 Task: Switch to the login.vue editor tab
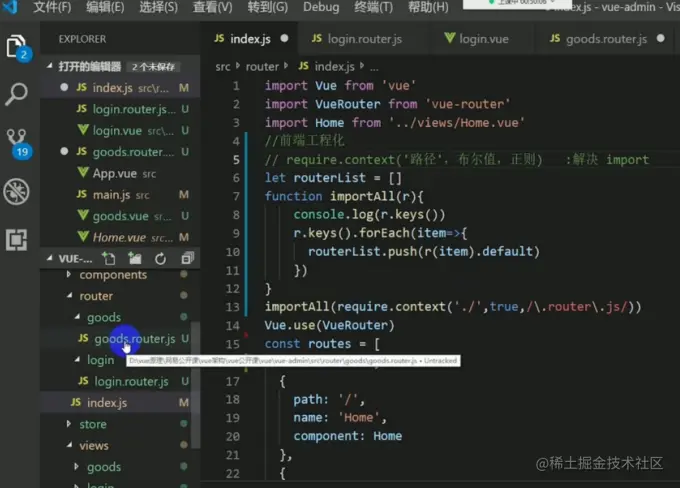[x=483, y=39]
